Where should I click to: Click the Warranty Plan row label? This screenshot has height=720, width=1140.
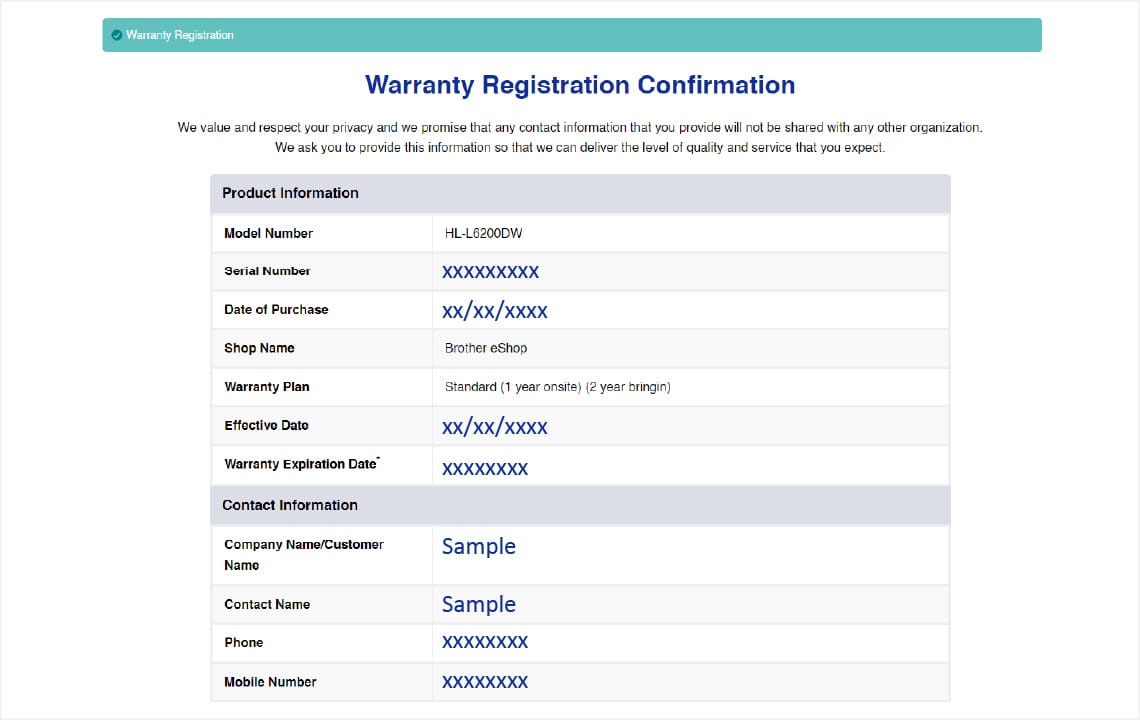click(266, 387)
